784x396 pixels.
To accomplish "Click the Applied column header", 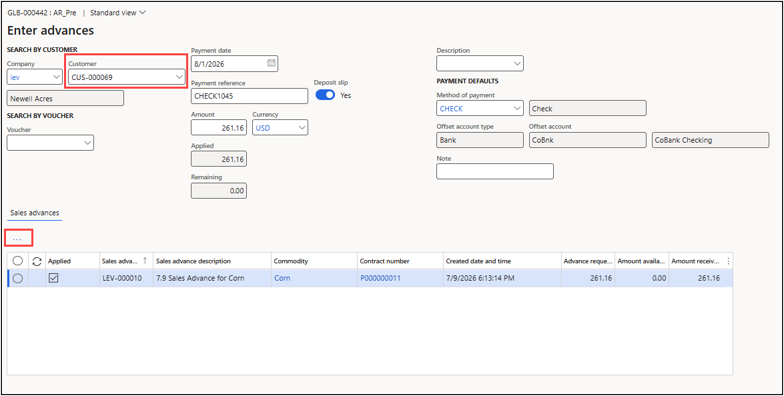I will click(72, 261).
